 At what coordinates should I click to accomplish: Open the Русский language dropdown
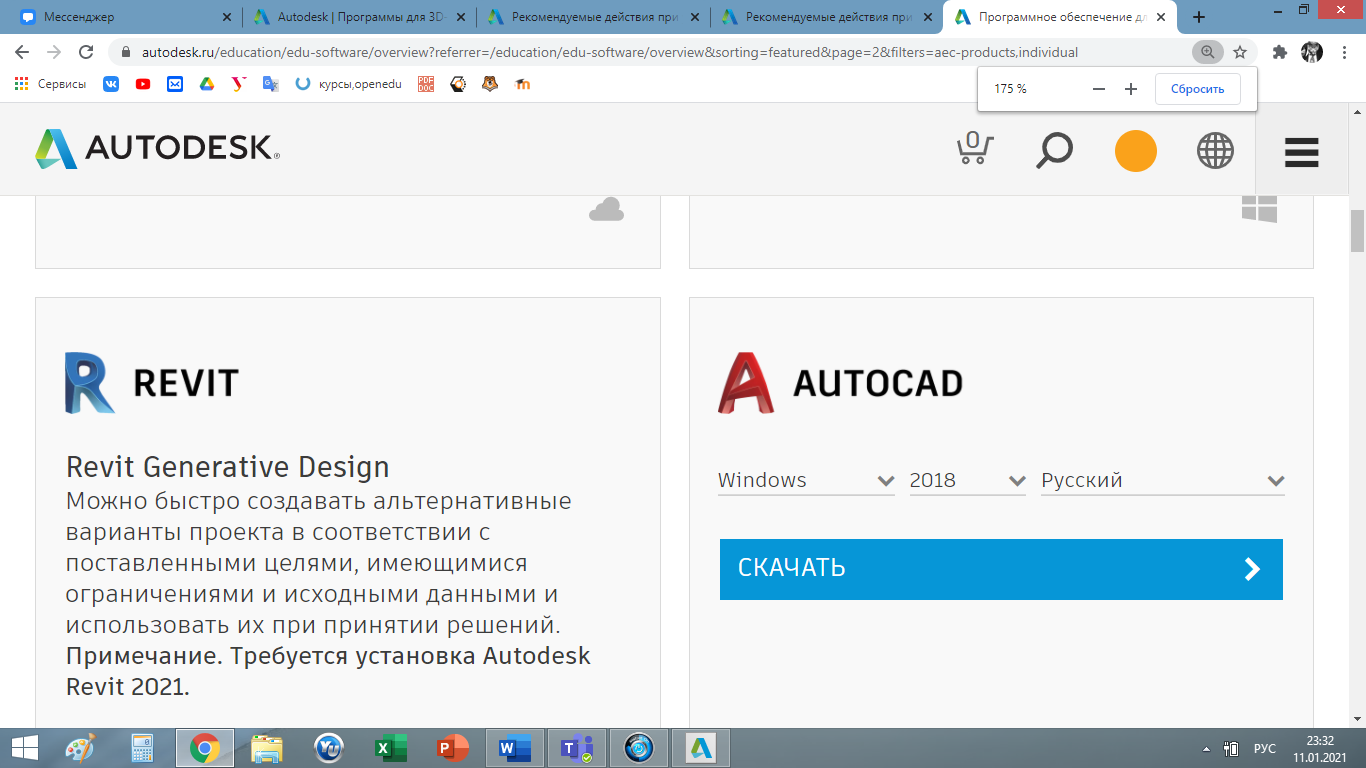[1163, 480]
